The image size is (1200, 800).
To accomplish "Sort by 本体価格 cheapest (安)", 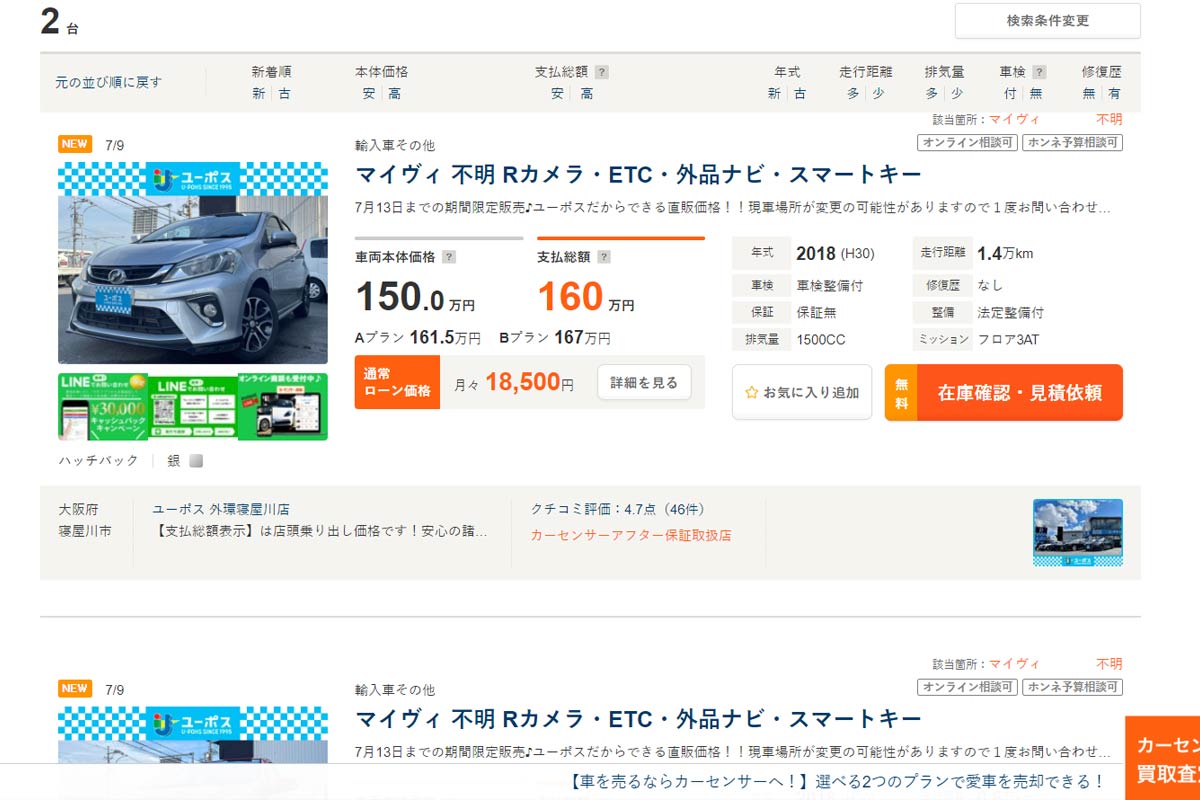I will pyautogui.click(x=369, y=93).
